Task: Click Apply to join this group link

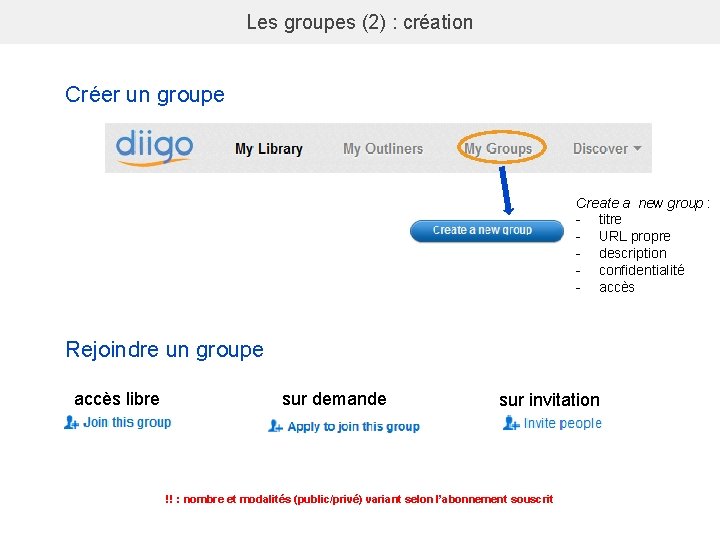Action: click(354, 427)
